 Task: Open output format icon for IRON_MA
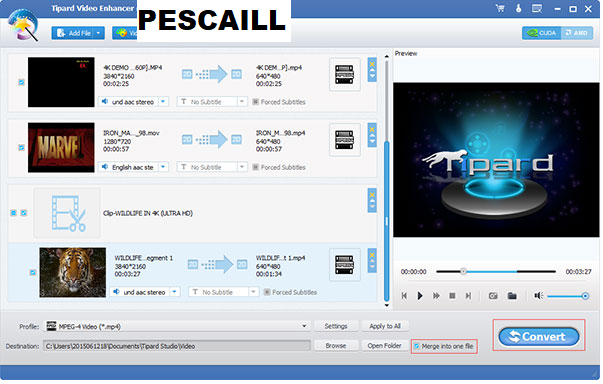pos(345,140)
